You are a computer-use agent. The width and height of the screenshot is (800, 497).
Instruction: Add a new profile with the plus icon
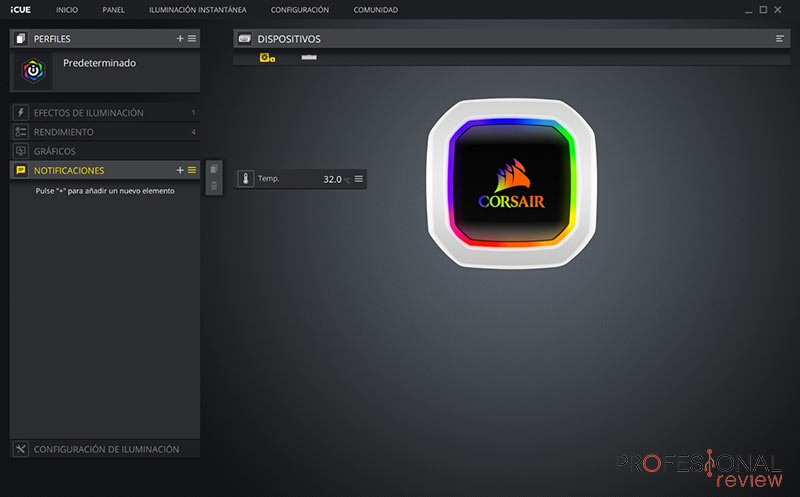pos(180,38)
